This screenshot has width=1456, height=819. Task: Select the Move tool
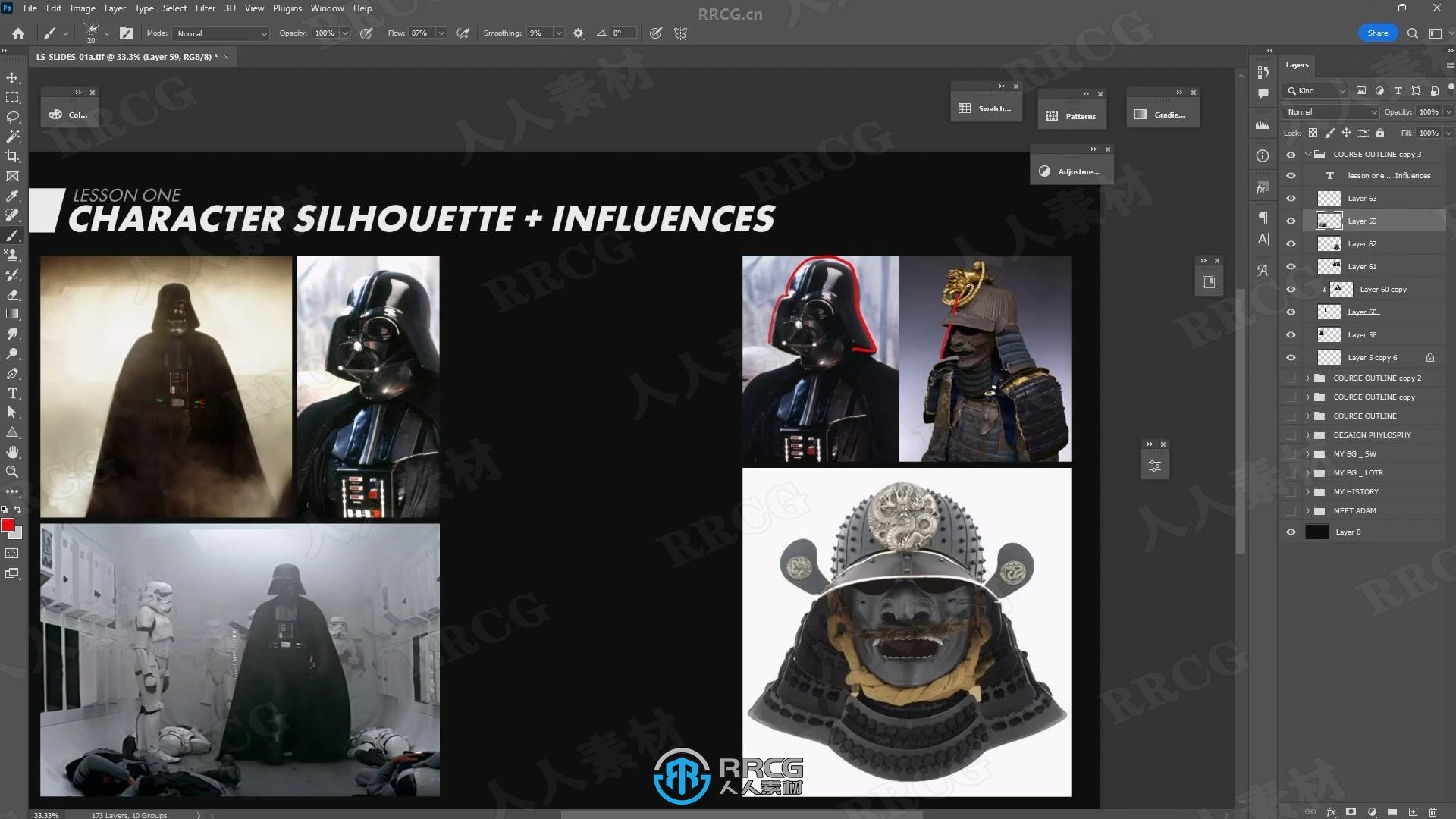pyautogui.click(x=12, y=77)
